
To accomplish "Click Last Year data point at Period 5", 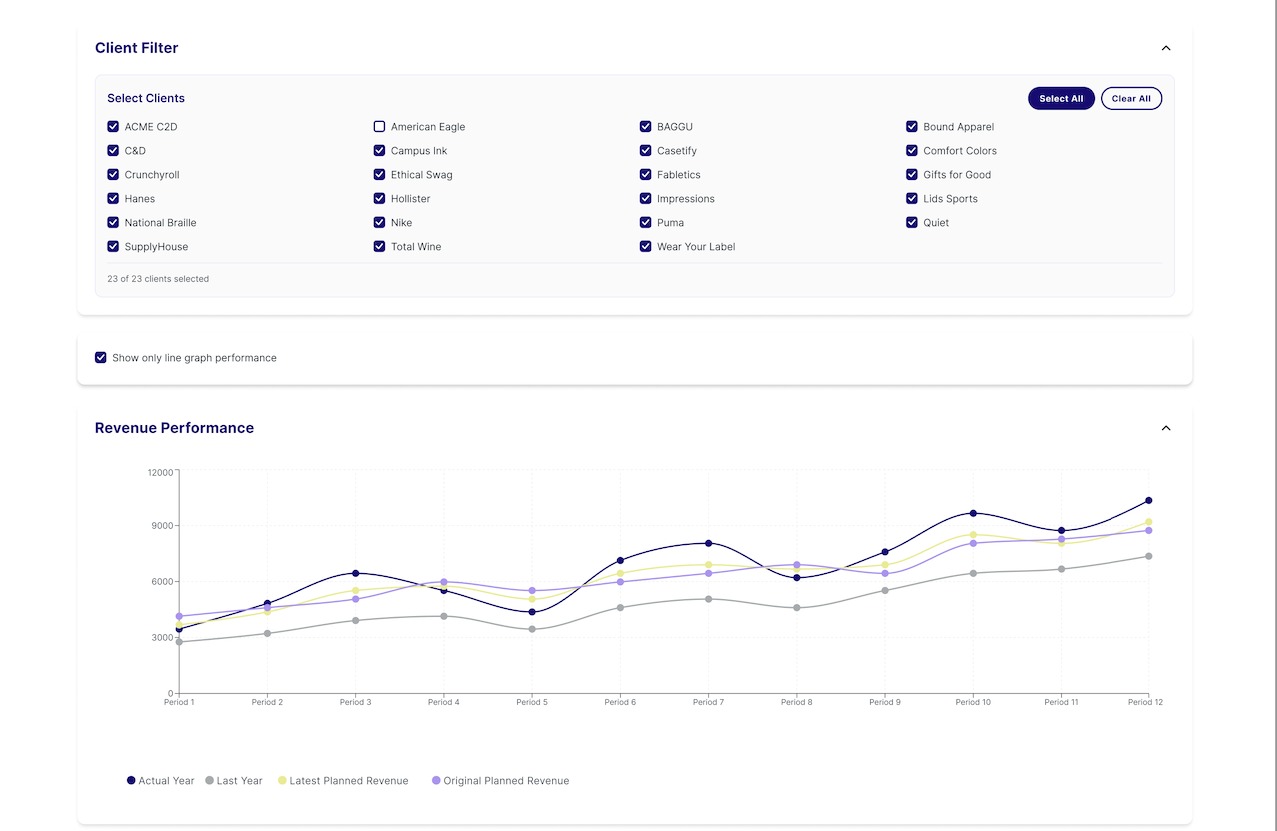I will [532, 629].
